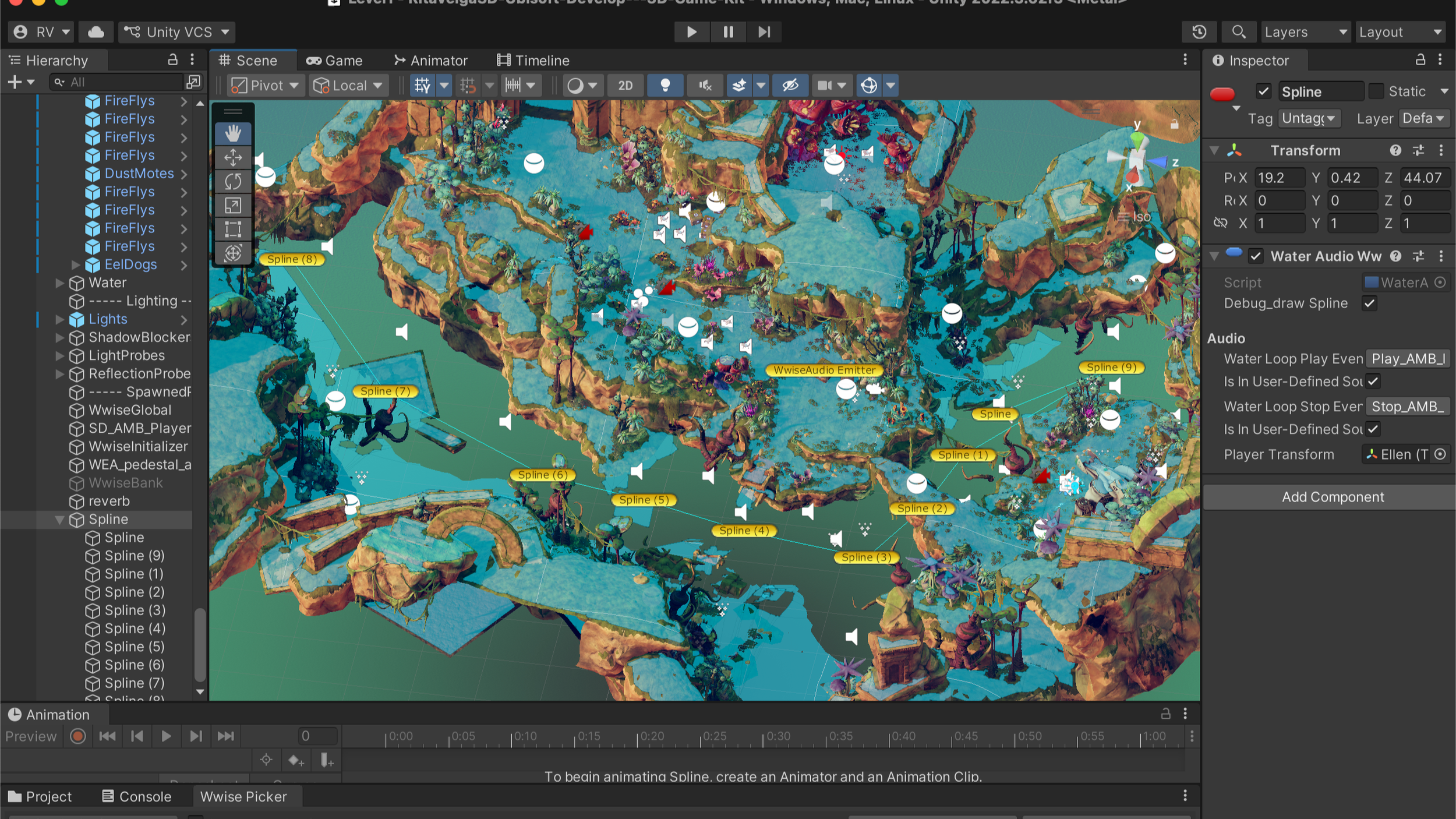Screen dimensions: 1456x819
Task: Expand the EelDogs hierarchy item
Action: [x=75, y=265]
